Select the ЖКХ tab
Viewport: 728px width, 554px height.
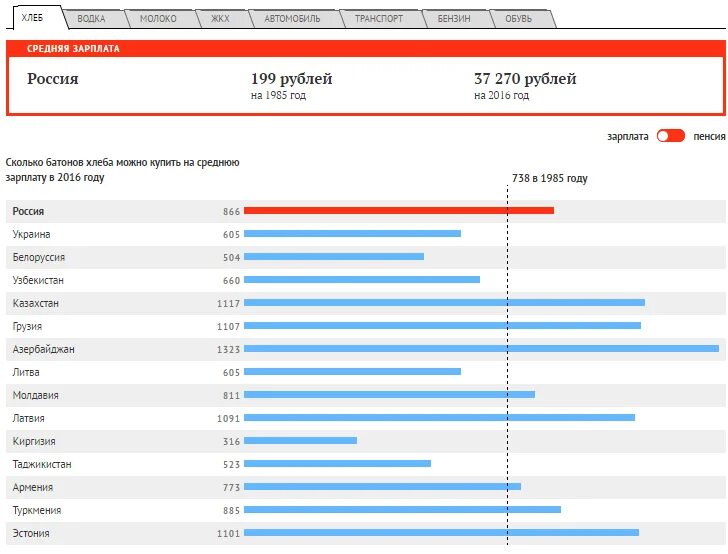click(x=220, y=19)
